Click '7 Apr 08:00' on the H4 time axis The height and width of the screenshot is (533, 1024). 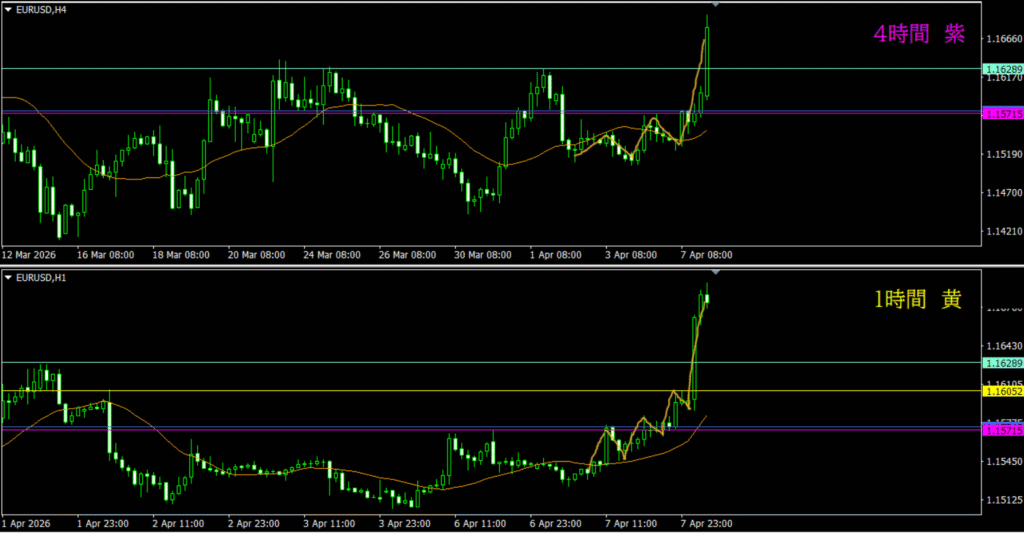(707, 255)
